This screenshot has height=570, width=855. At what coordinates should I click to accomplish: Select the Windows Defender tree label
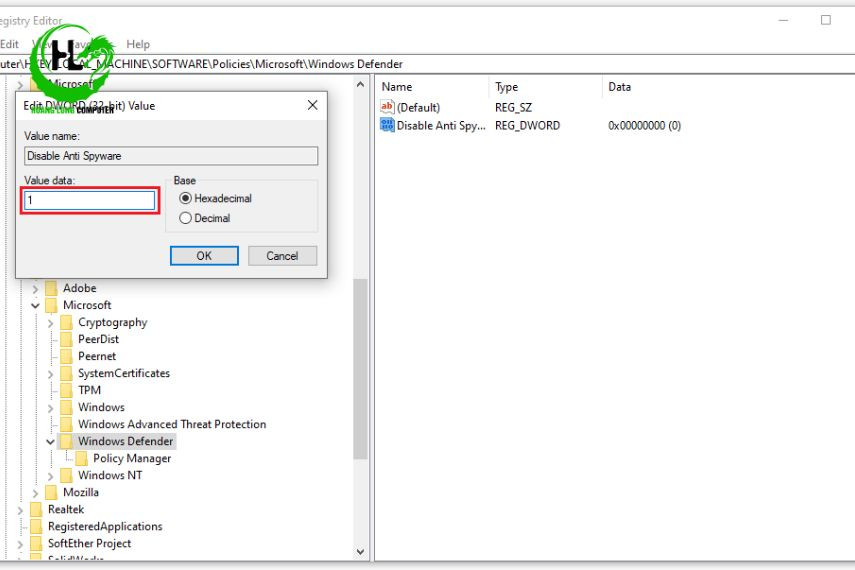click(125, 441)
